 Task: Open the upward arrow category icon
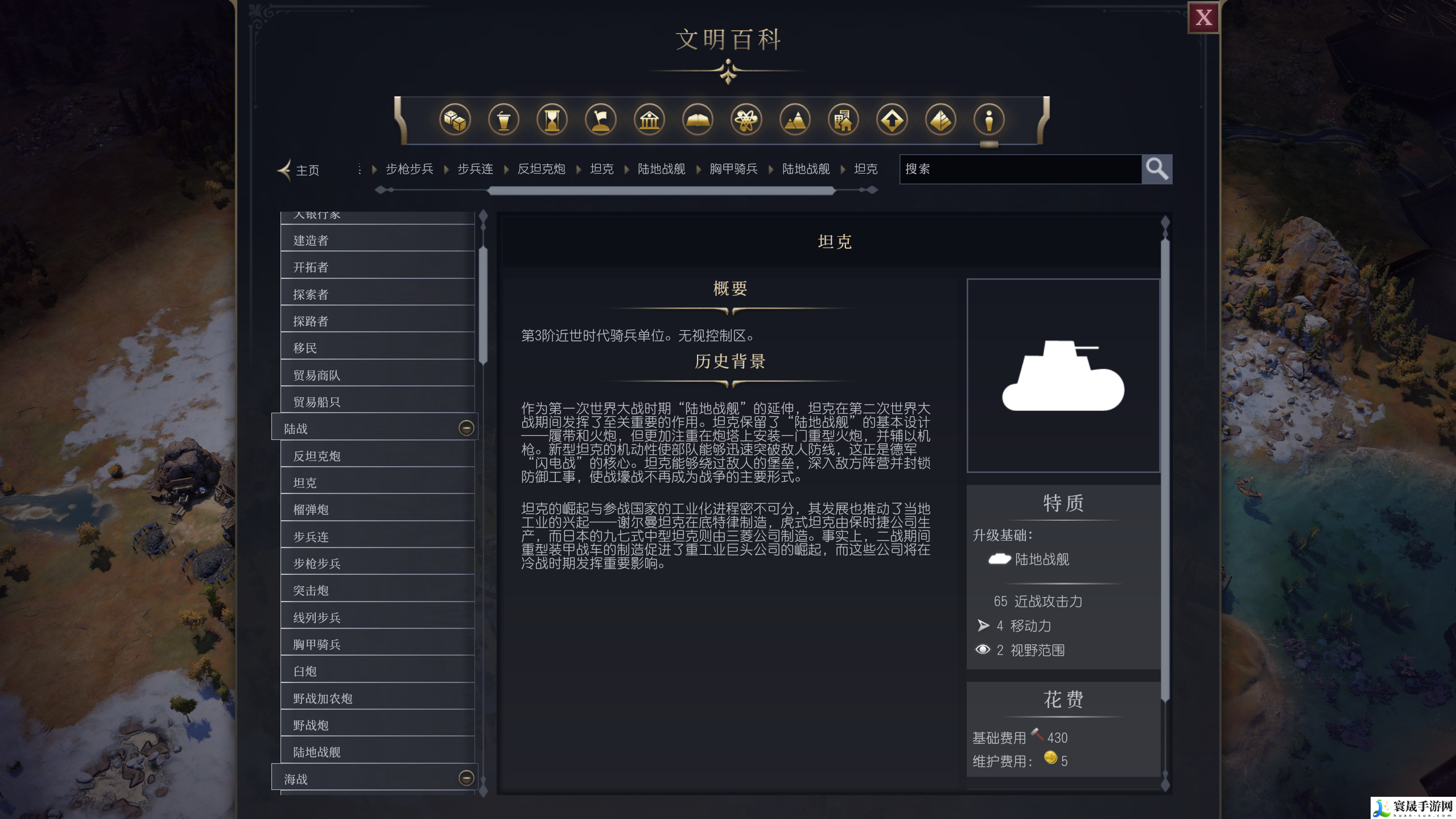pyautogui.click(x=892, y=120)
